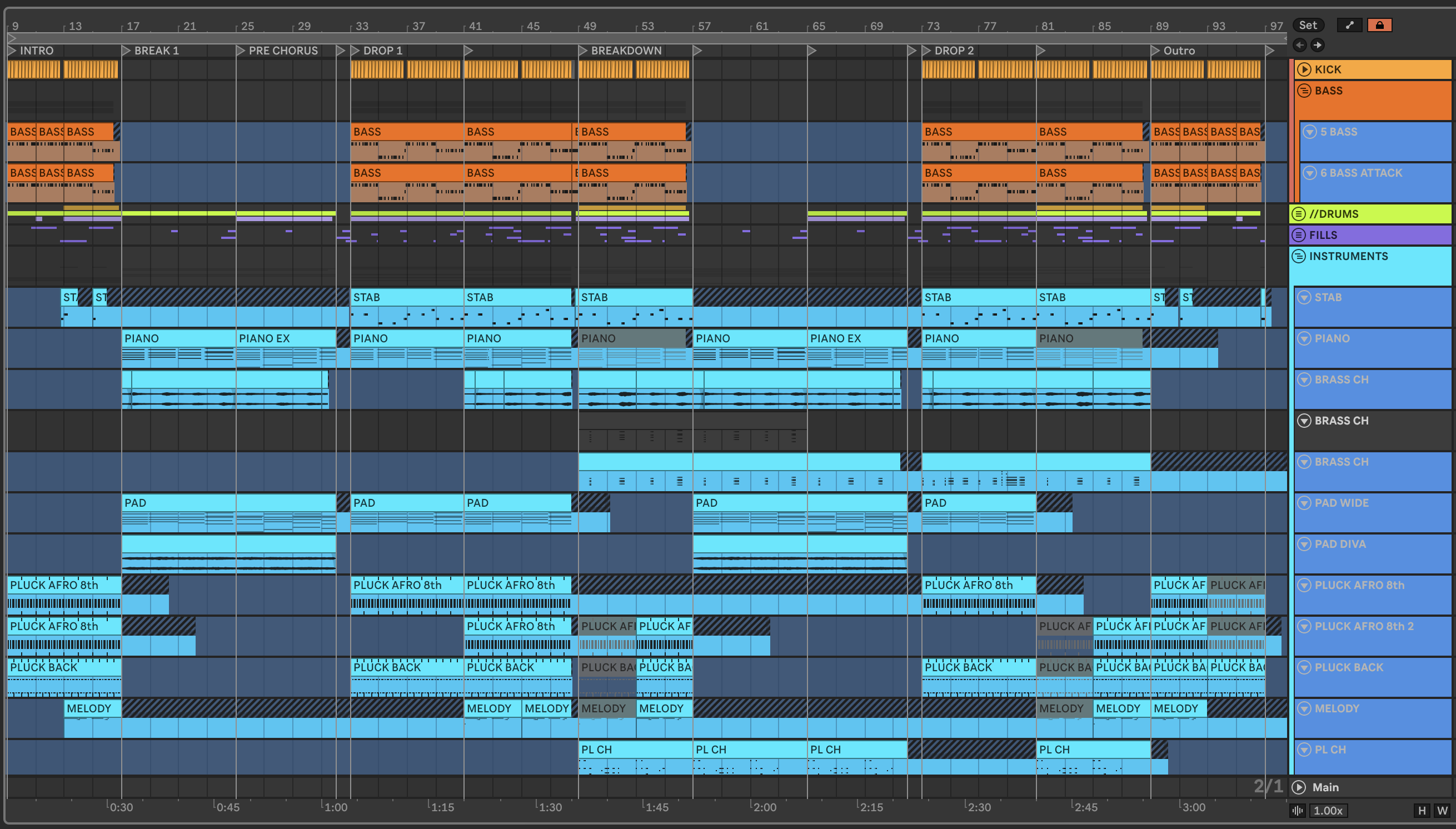Unfold the STAB track arrow icon

[x=1304, y=297]
